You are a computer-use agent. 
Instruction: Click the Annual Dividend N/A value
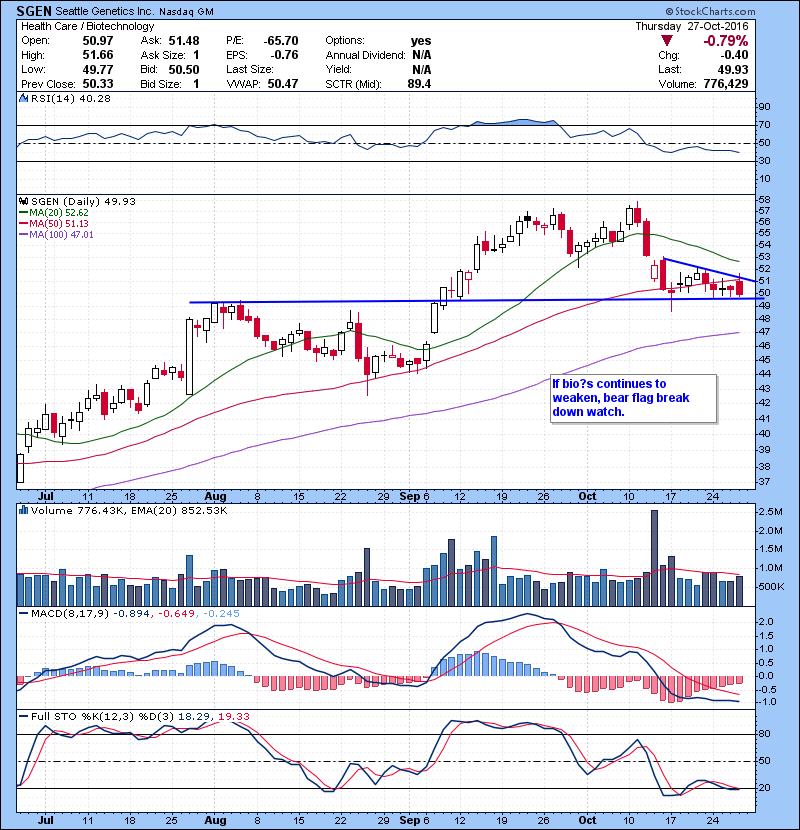[x=421, y=55]
